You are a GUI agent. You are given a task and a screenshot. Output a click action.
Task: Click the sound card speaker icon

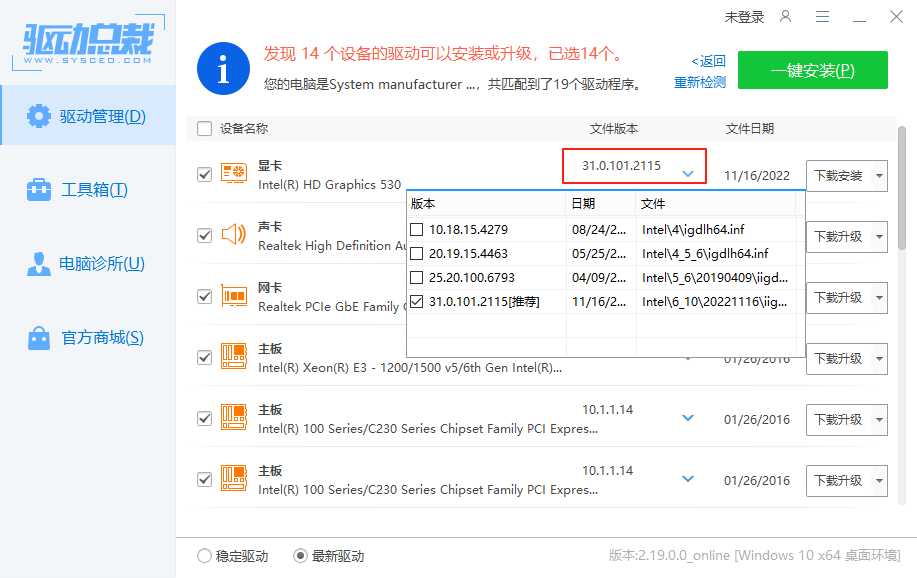point(234,235)
